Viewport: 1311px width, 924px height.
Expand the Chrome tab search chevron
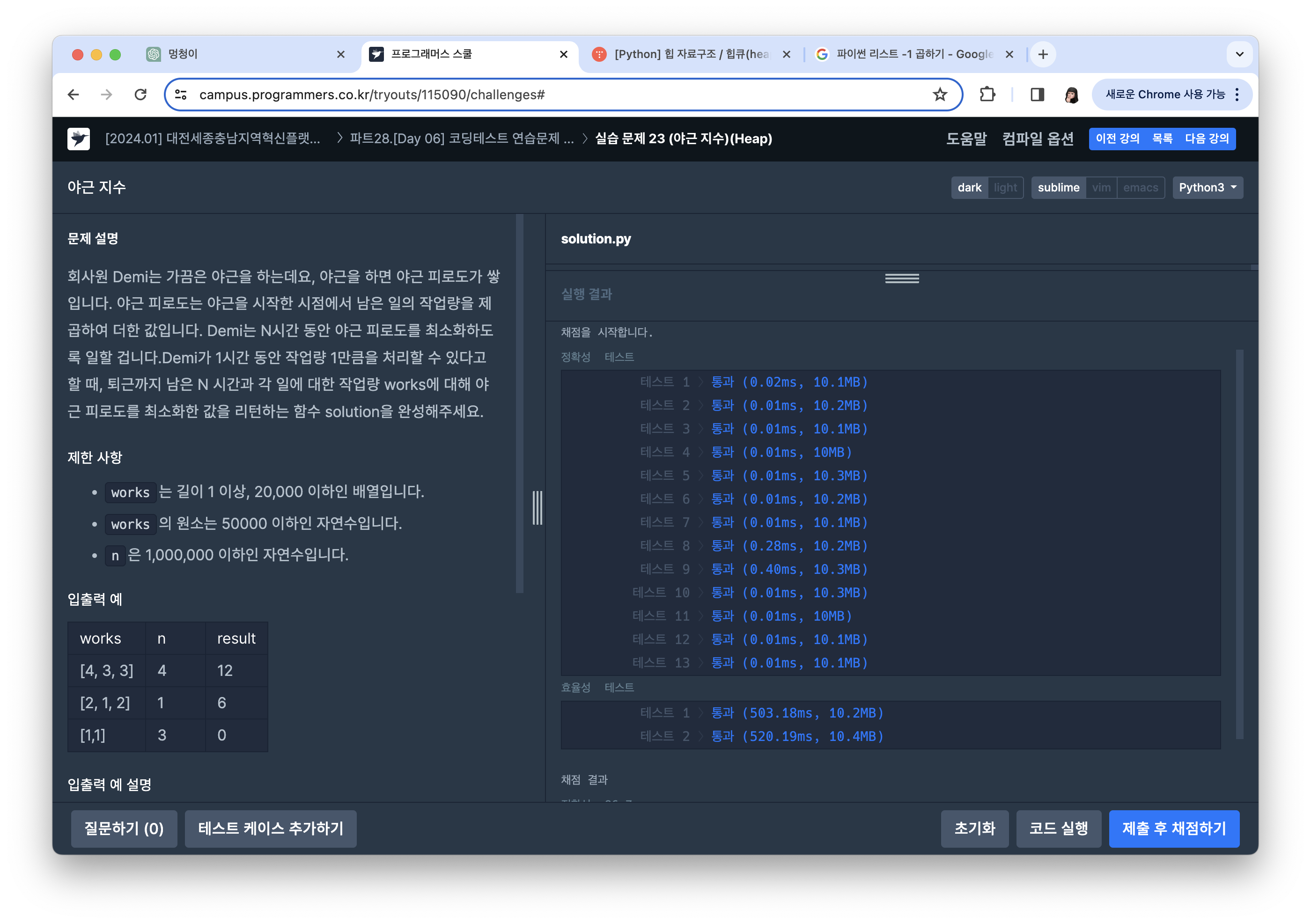point(1239,54)
